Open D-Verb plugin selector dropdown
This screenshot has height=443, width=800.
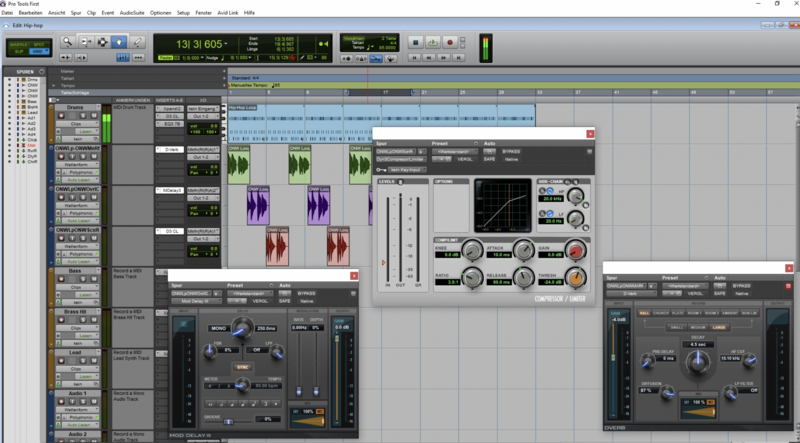(x=630, y=293)
